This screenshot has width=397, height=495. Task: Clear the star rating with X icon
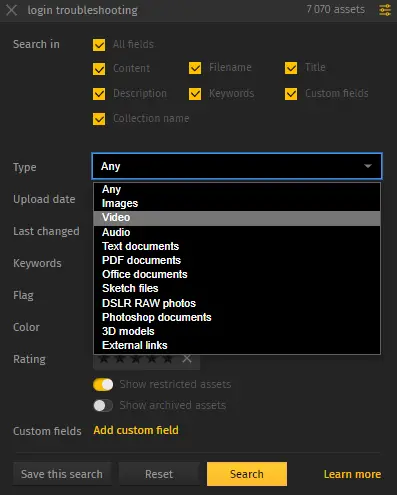(187, 359)
